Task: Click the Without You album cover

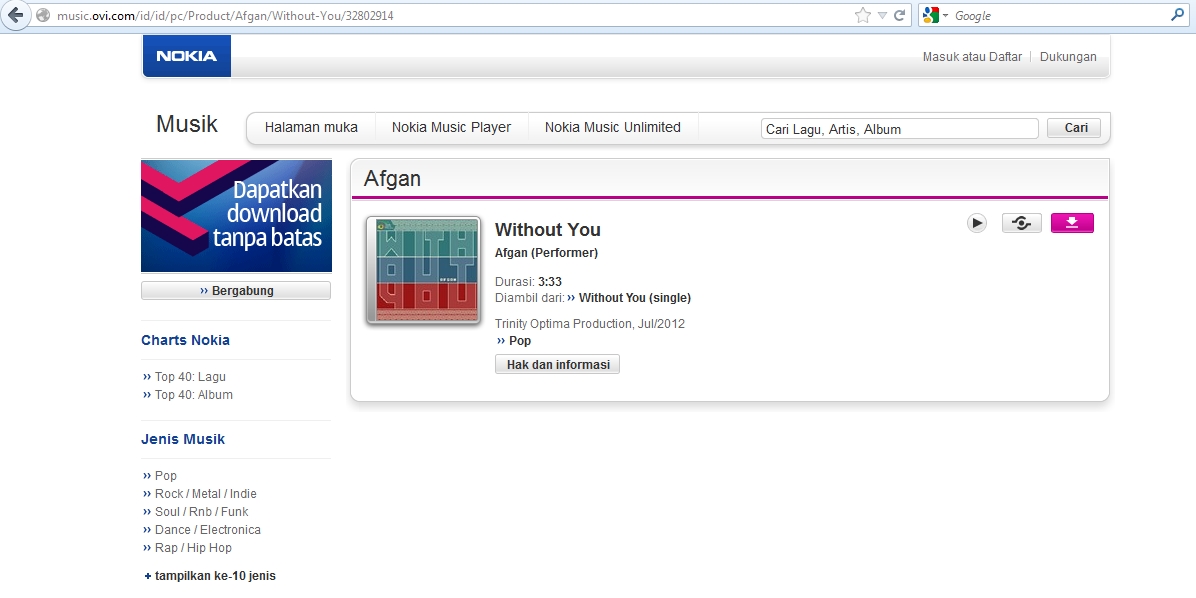Action: [423, 270]
